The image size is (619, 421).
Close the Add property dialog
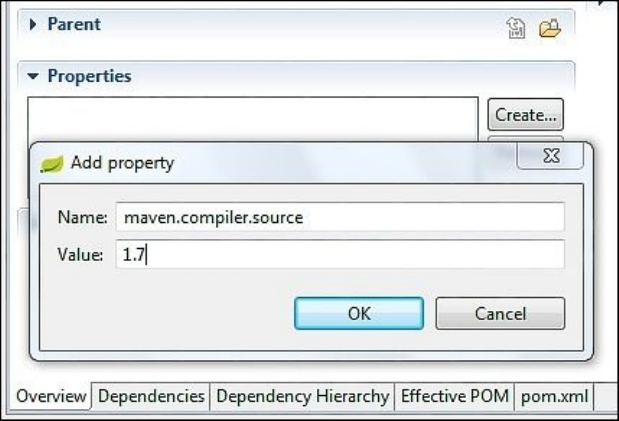(550, 157)
